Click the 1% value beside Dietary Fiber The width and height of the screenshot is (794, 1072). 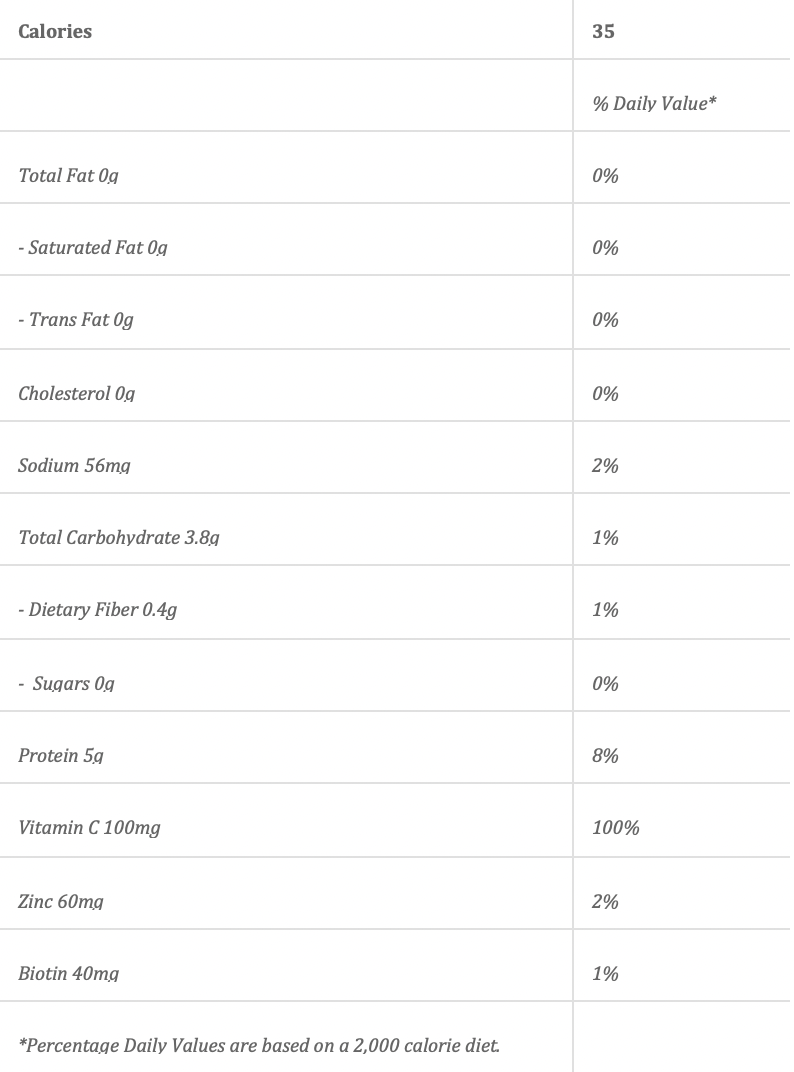tap(605, 610)
